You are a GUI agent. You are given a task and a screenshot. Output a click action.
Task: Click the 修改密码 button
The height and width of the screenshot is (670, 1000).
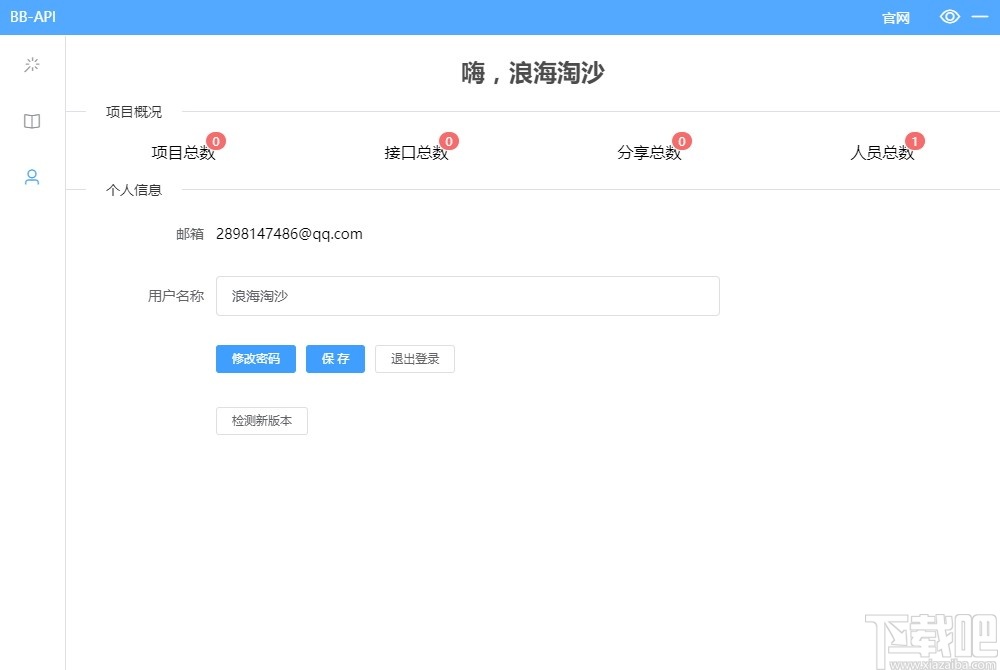255,358
